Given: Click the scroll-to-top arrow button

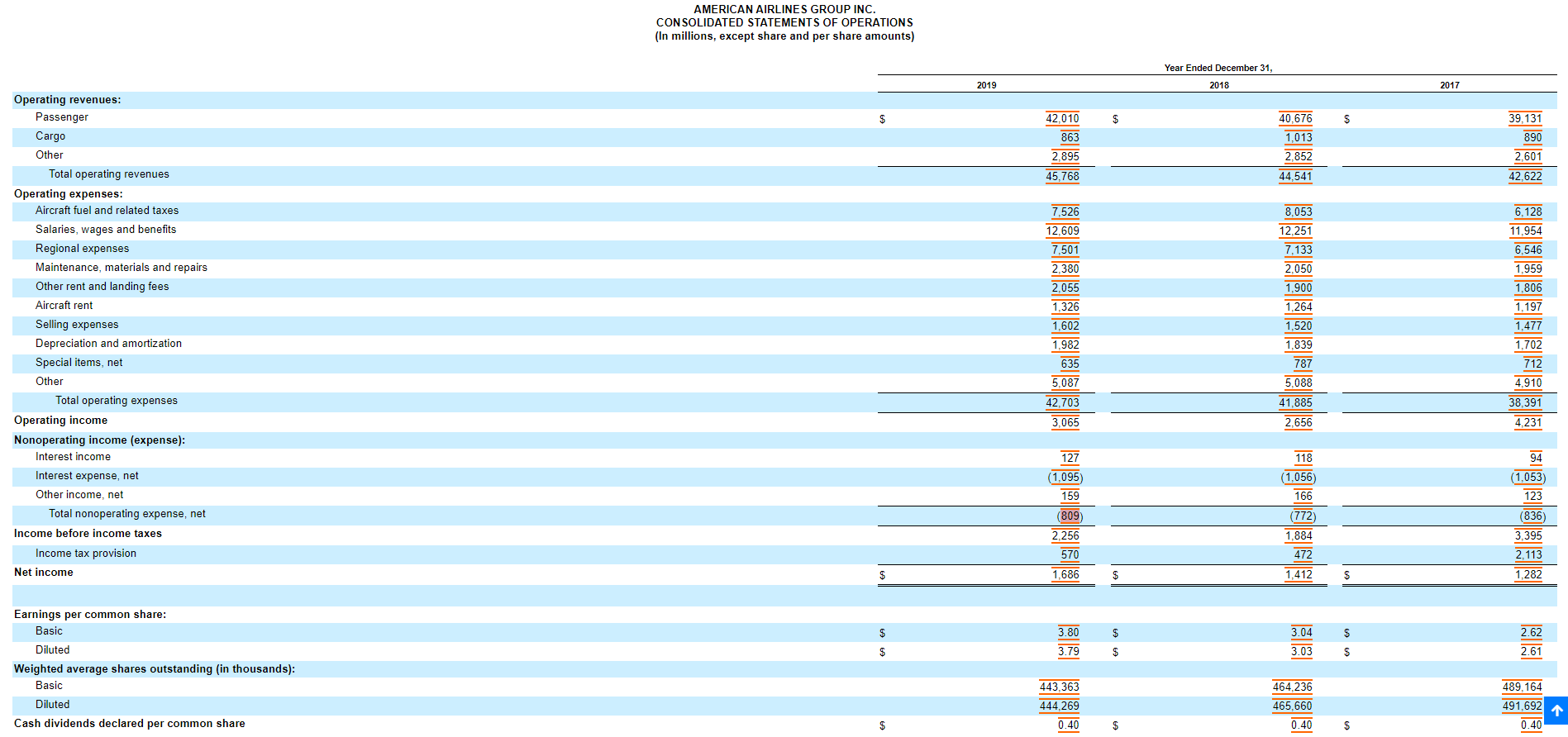Looking at the screenshot, I should (x=1556, y=711).
